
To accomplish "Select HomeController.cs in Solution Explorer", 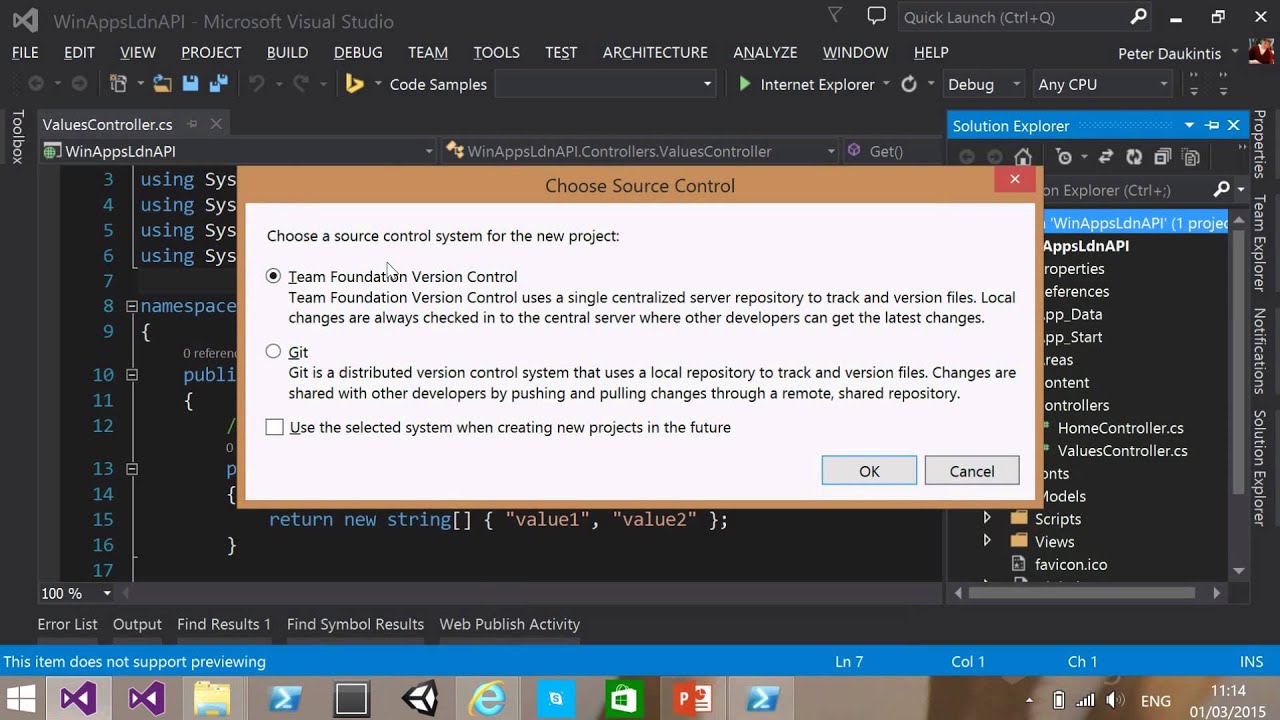I will (x=1120, y=428).
